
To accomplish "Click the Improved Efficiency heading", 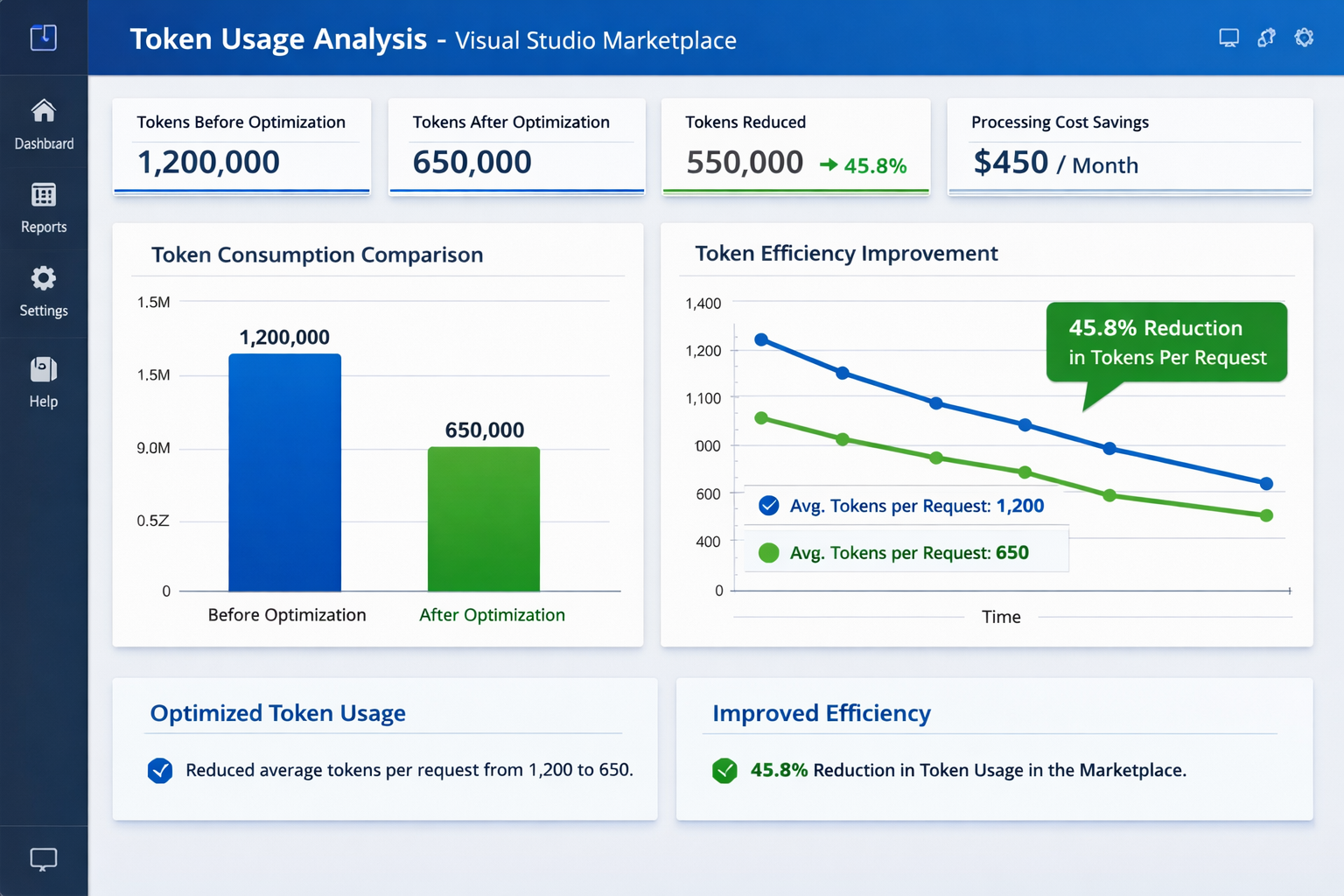I will [822, 713].
